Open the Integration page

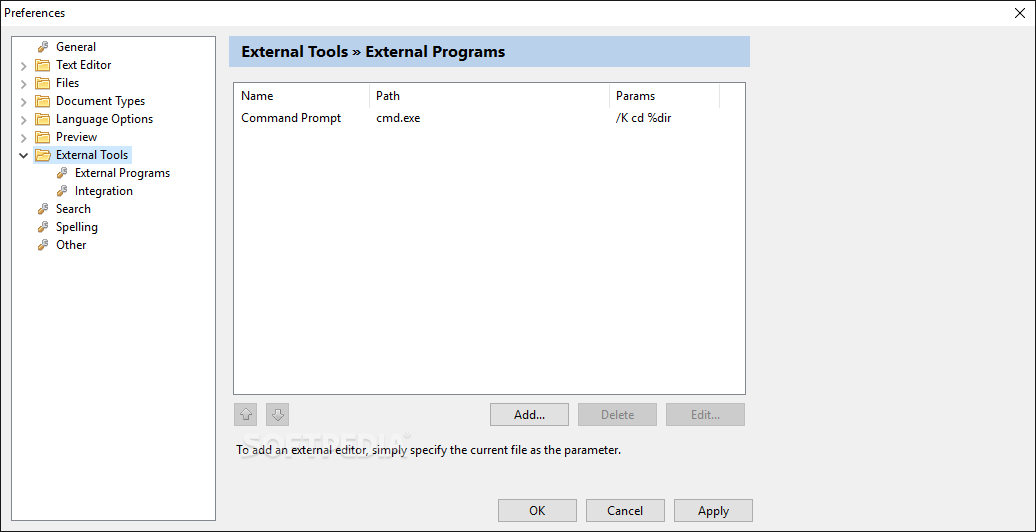(x=104, y=191)
